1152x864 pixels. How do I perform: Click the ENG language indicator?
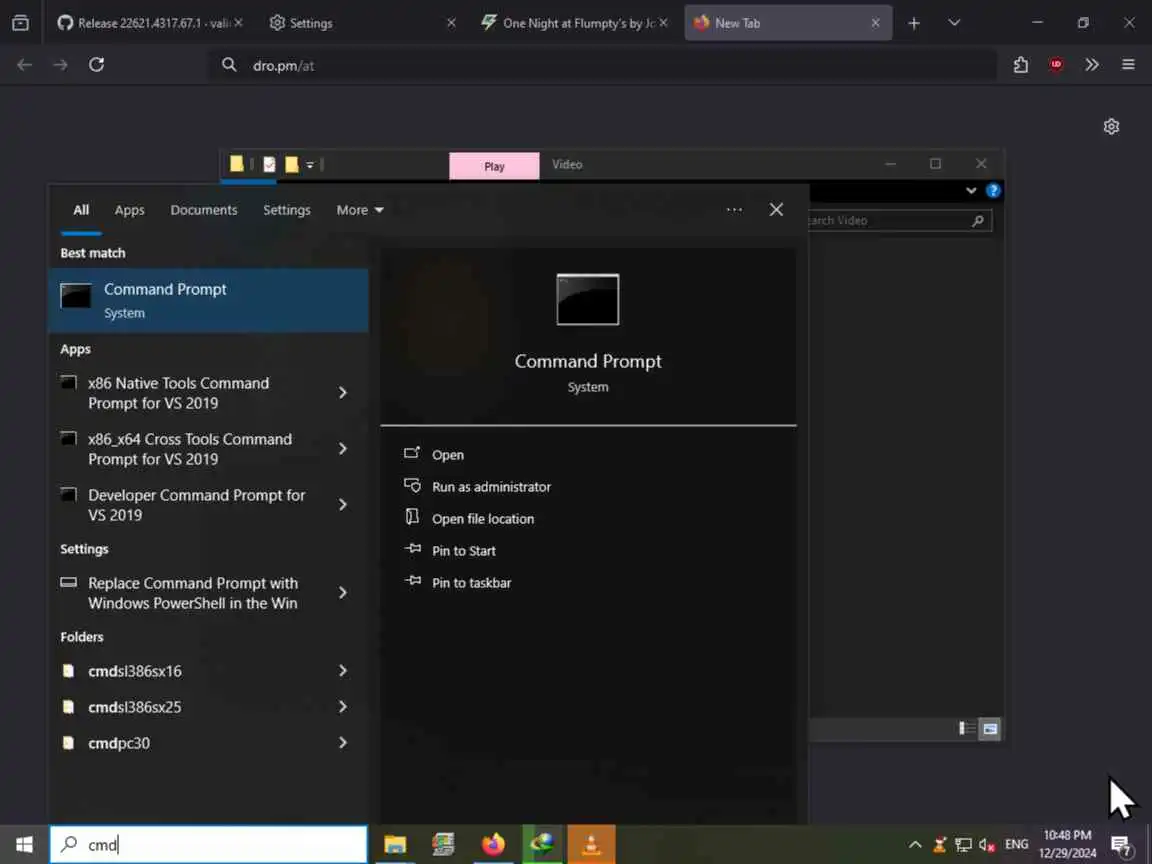[1016, 844]
